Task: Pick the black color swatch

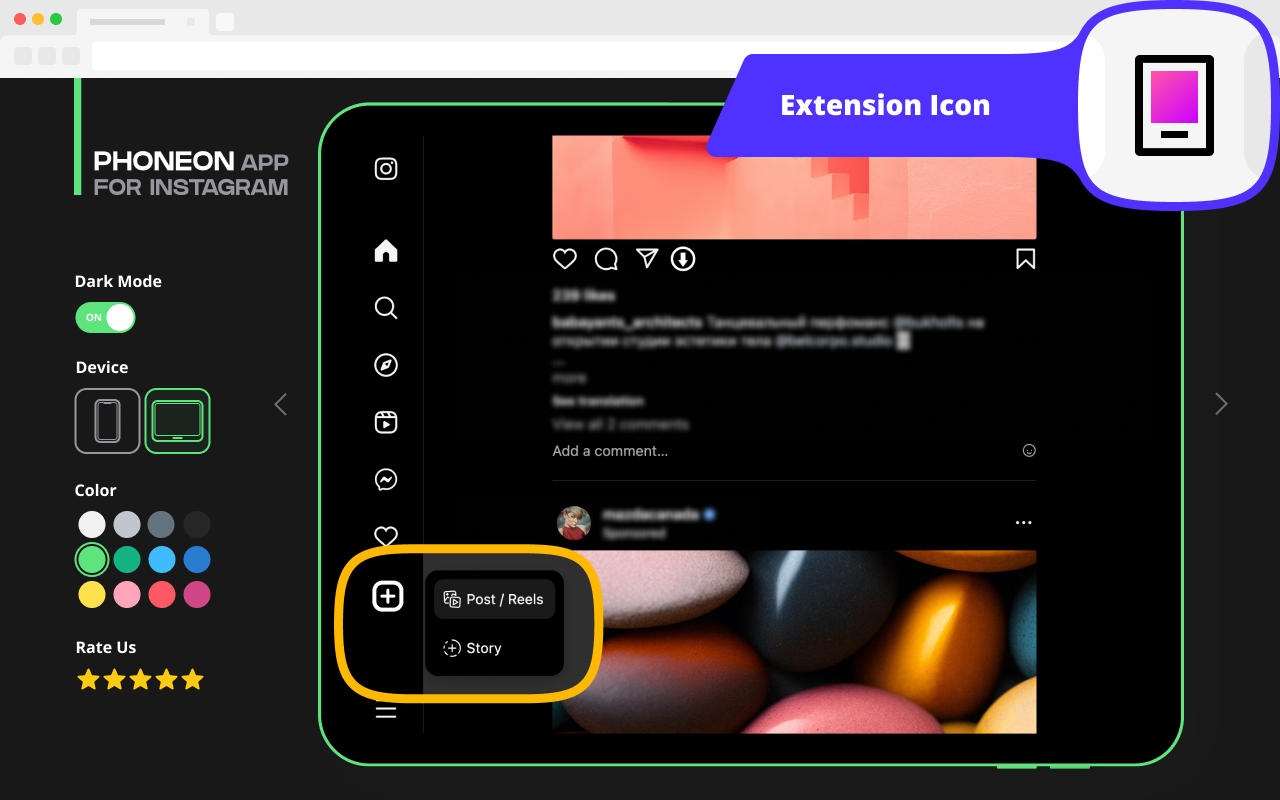Action: click(x=197, y=524)
